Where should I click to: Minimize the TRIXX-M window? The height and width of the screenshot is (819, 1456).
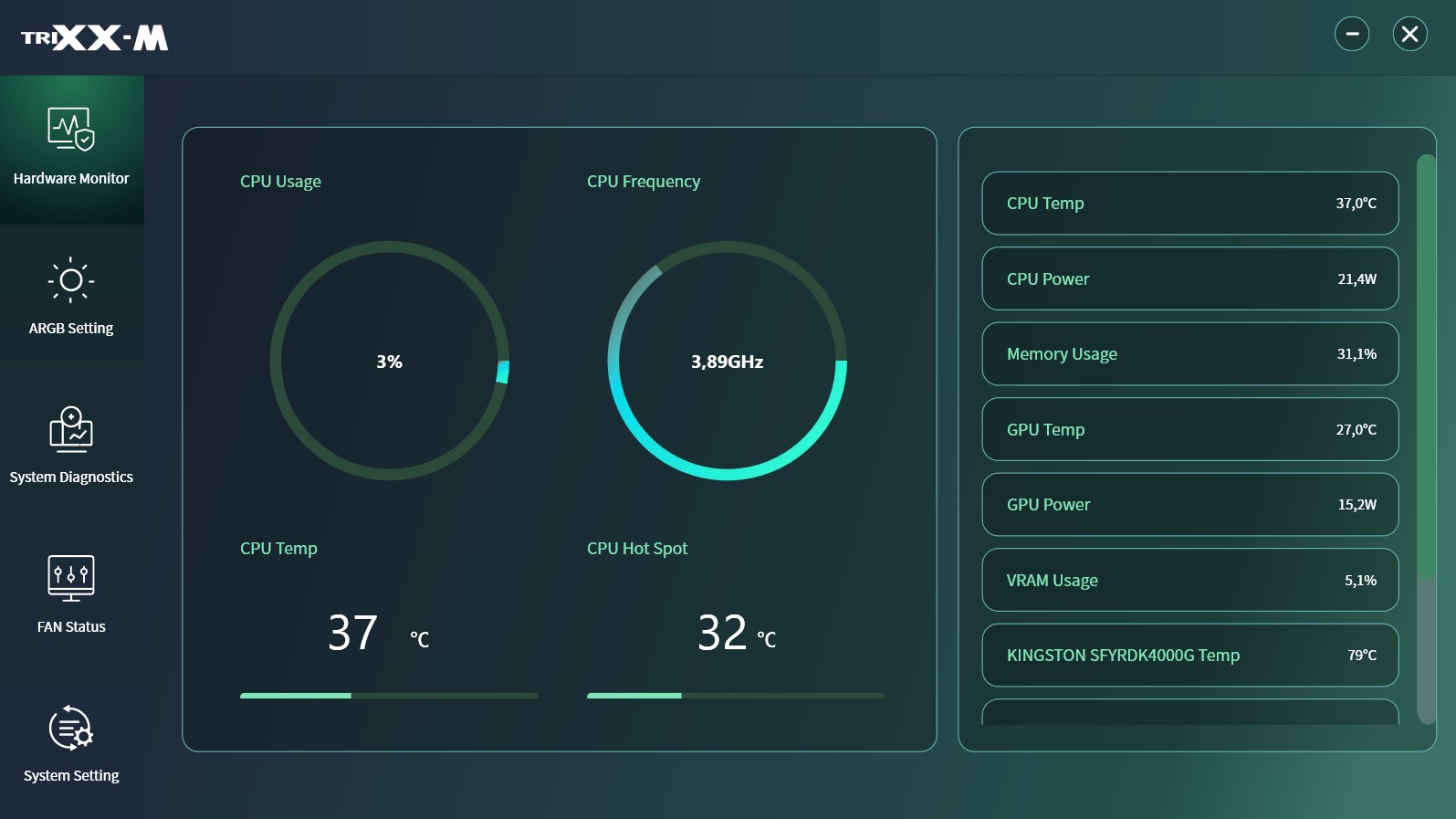1352,34
